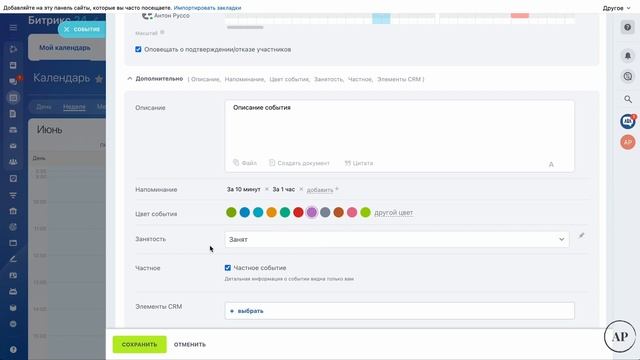Open help icon in right panel
640x360 pixels.
point(628,27)
